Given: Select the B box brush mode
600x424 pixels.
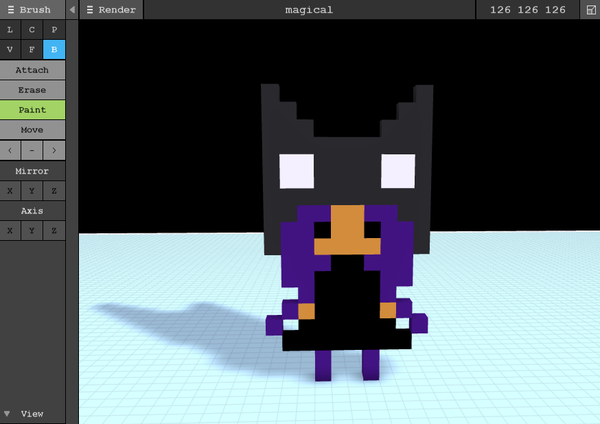Looking at the screenshot, I should click(x=54, y=49).
